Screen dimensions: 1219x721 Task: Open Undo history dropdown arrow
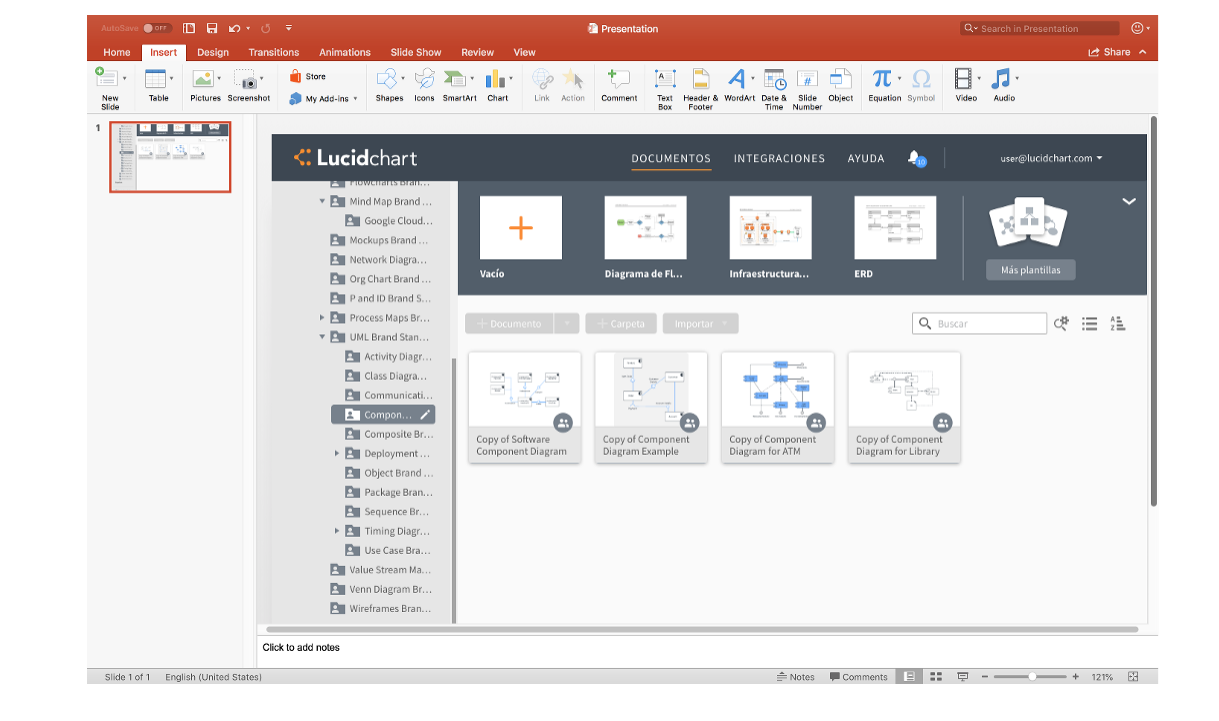coord(249,28)
